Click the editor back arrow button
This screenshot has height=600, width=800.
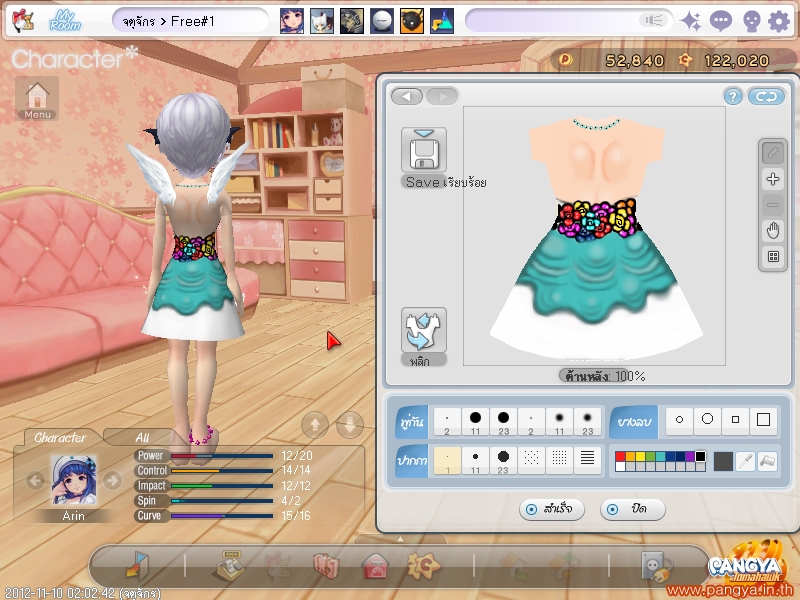point(407,96)
